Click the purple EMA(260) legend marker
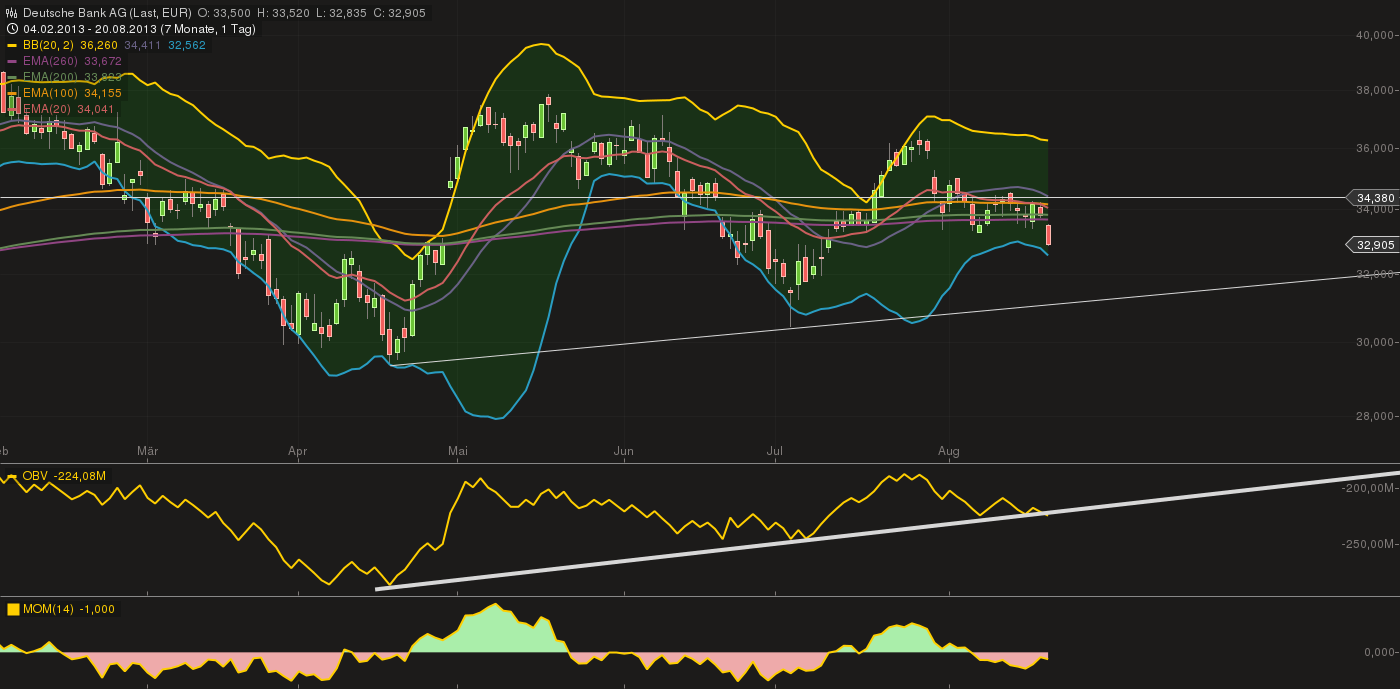Screen dimensions: 1400x689 12,61
